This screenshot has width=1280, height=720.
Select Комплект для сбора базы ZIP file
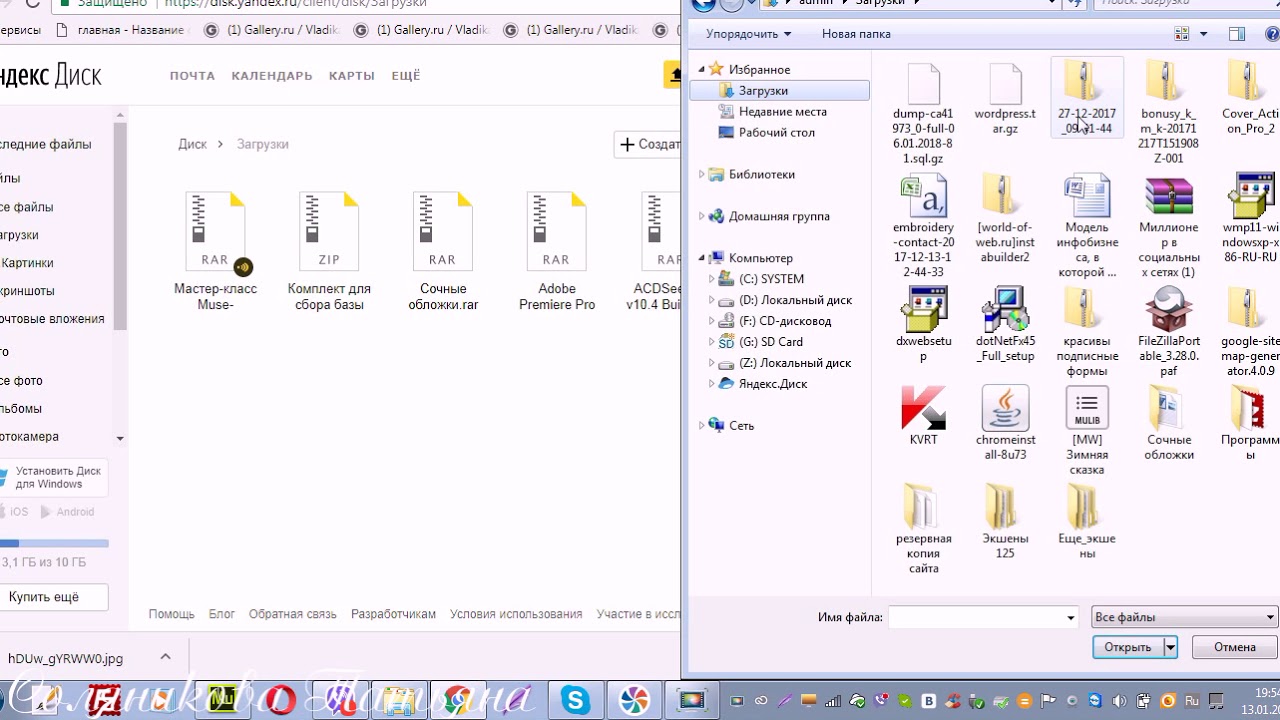click(329, 250)
